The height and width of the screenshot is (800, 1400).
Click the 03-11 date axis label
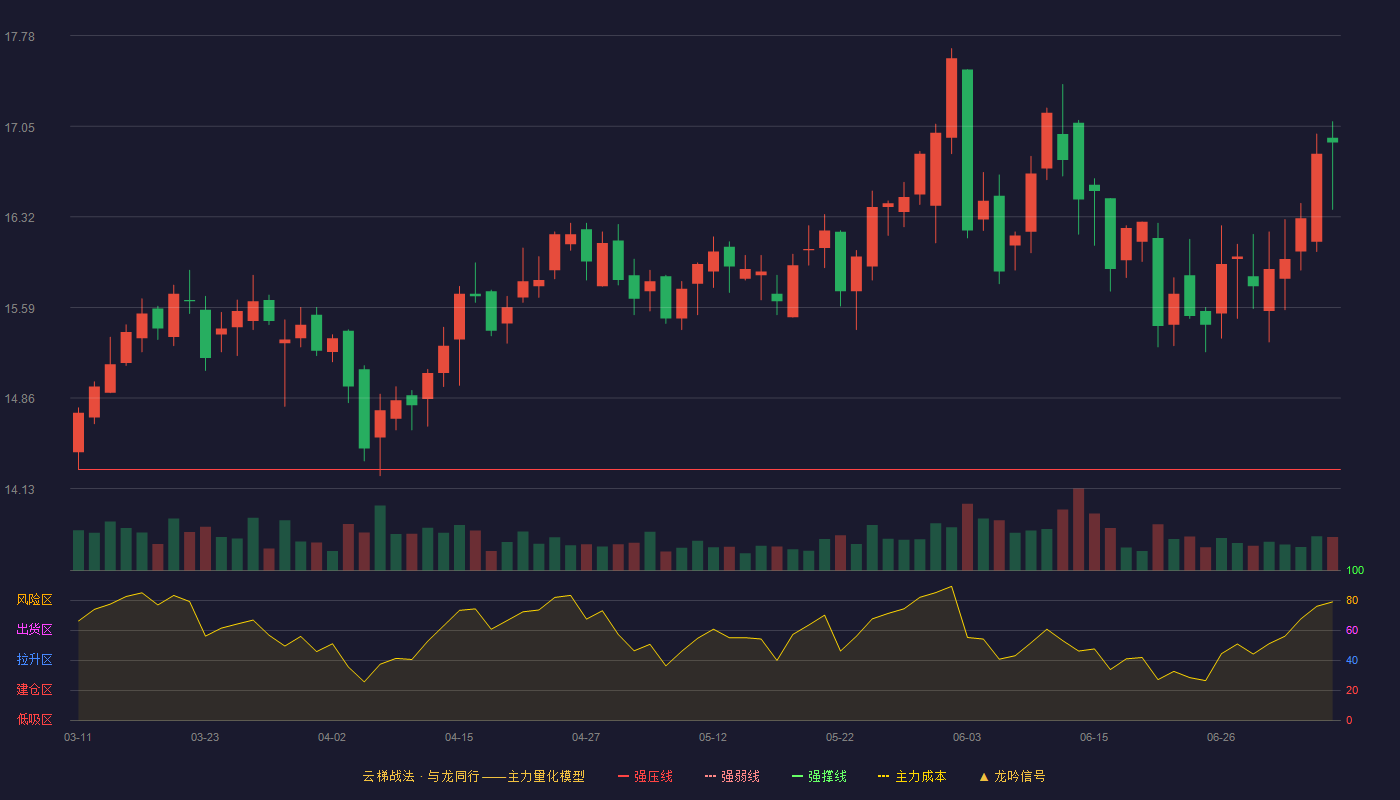click(x=78, y=737)
